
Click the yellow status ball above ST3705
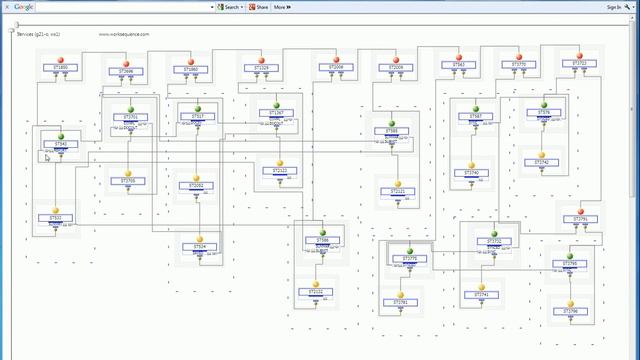[x=128, y=173]
